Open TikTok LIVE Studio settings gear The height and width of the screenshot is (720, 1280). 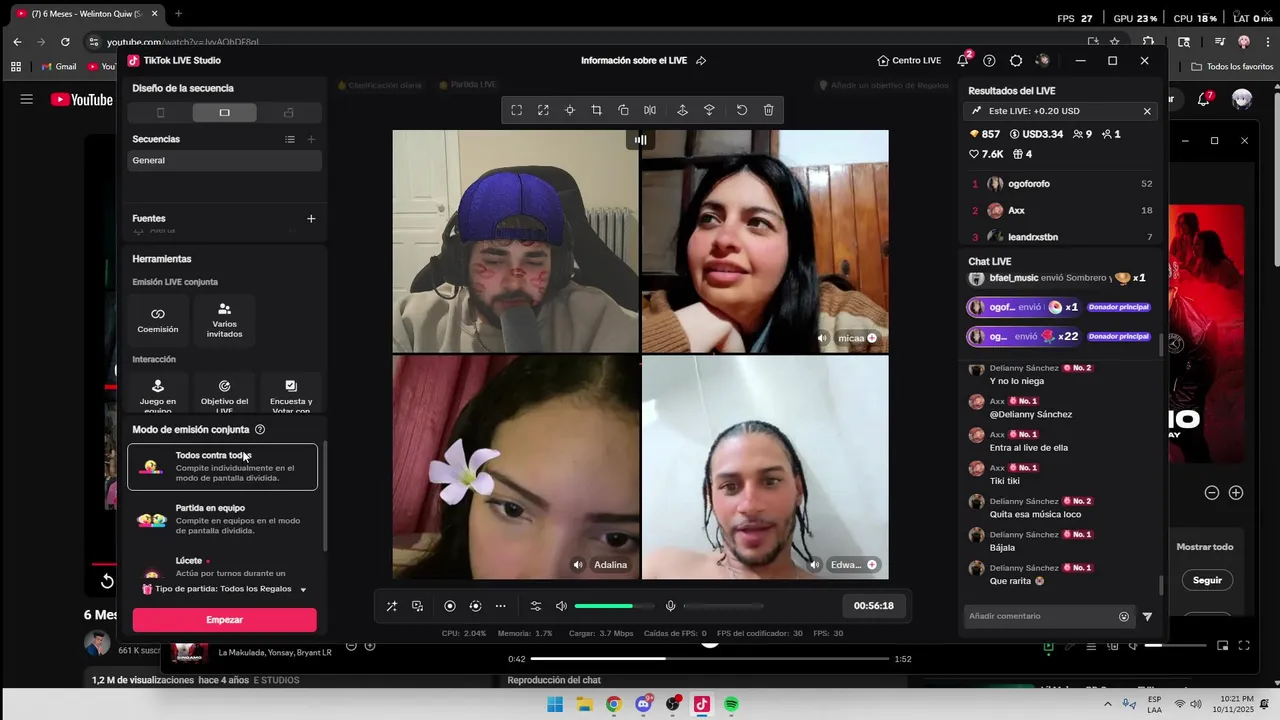click(x=1016, y=60)
